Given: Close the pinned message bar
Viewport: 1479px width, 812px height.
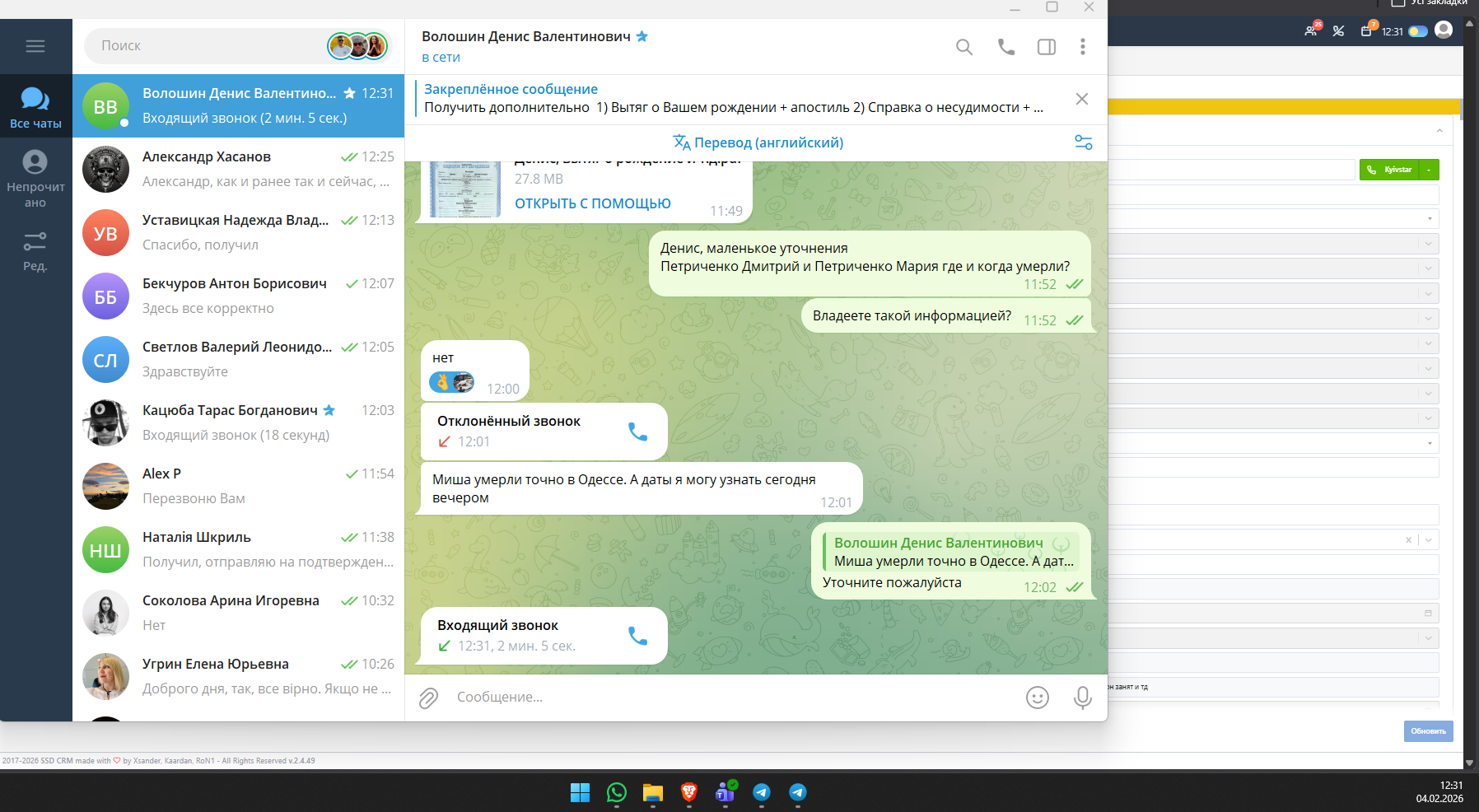Looking at the screenshot, I should tap(1082, 99).
